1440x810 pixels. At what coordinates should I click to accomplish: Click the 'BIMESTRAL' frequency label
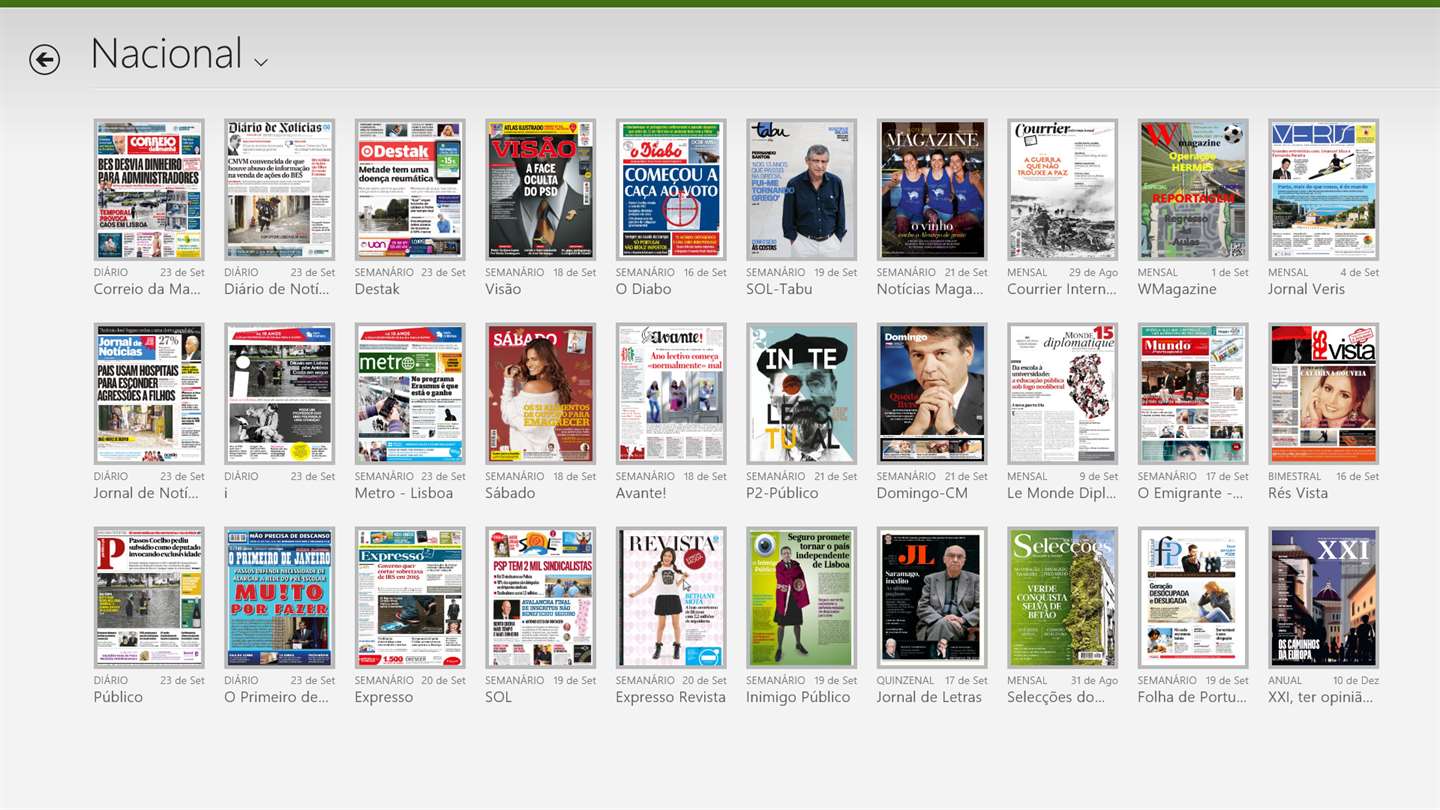pos(1295,476)
